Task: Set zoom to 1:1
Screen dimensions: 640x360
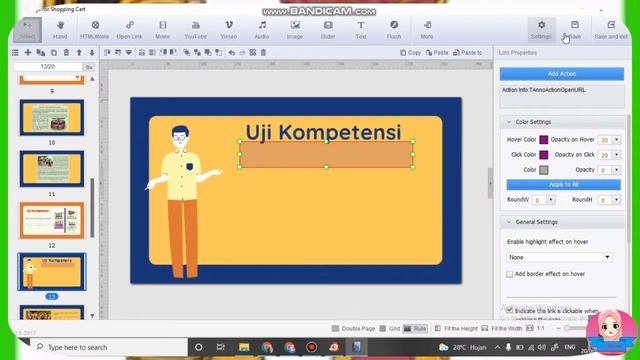Action: coord(536,329)
